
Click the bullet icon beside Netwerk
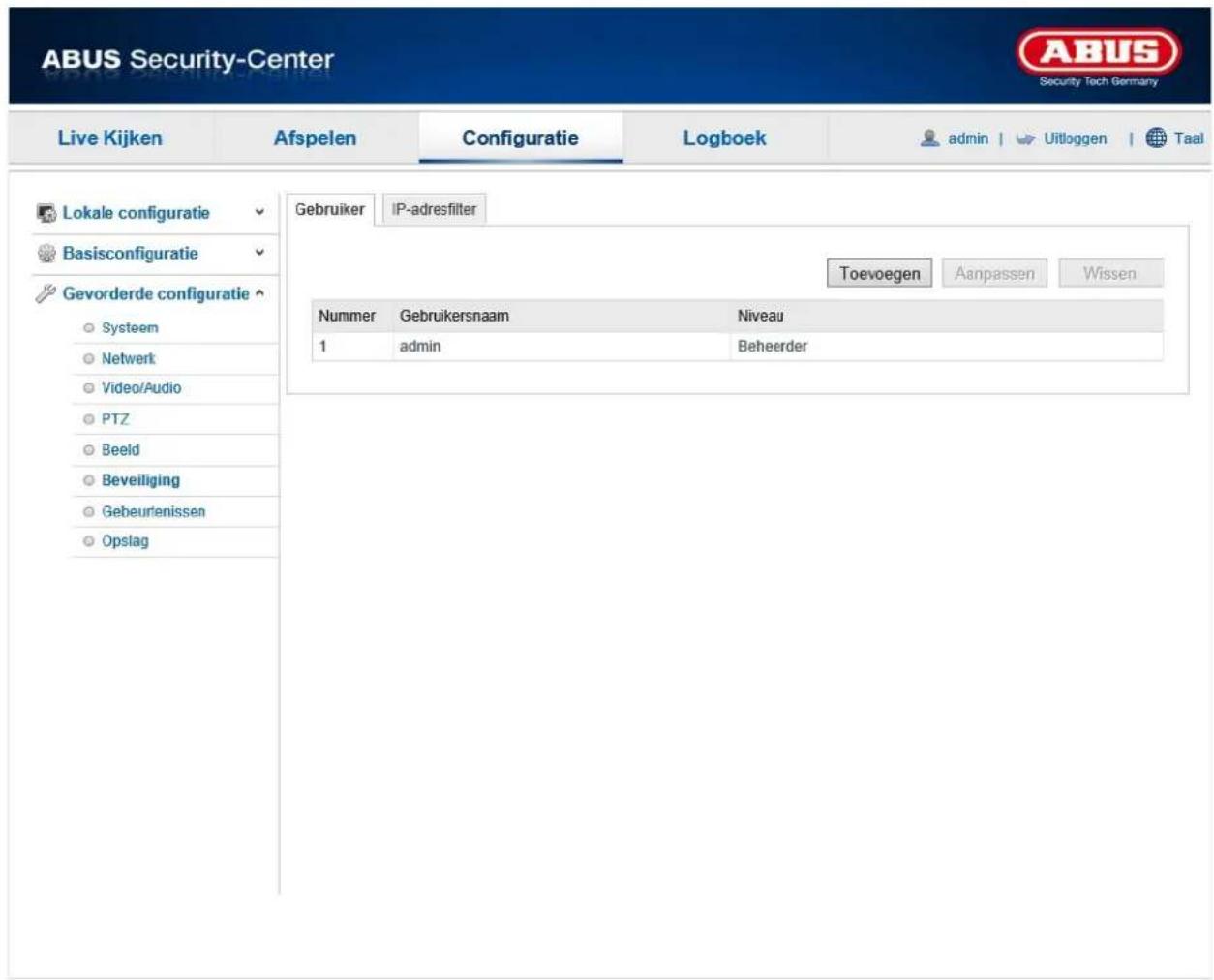(89, 359)
